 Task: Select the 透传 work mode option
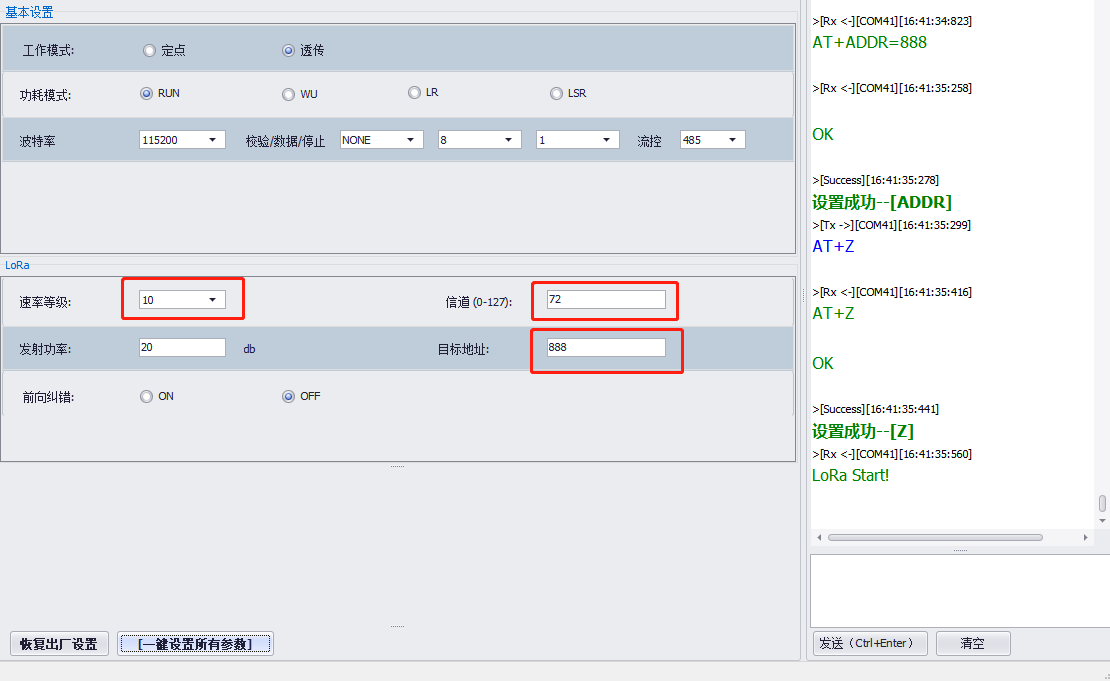[289, 50]
